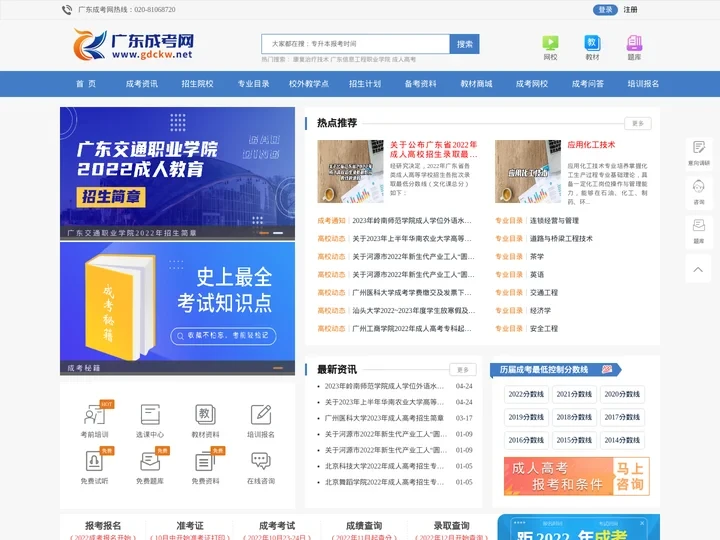
Task: Open 广州医科大学2023年成人高考招生简章 news item
Action: (x=384, y=418)
